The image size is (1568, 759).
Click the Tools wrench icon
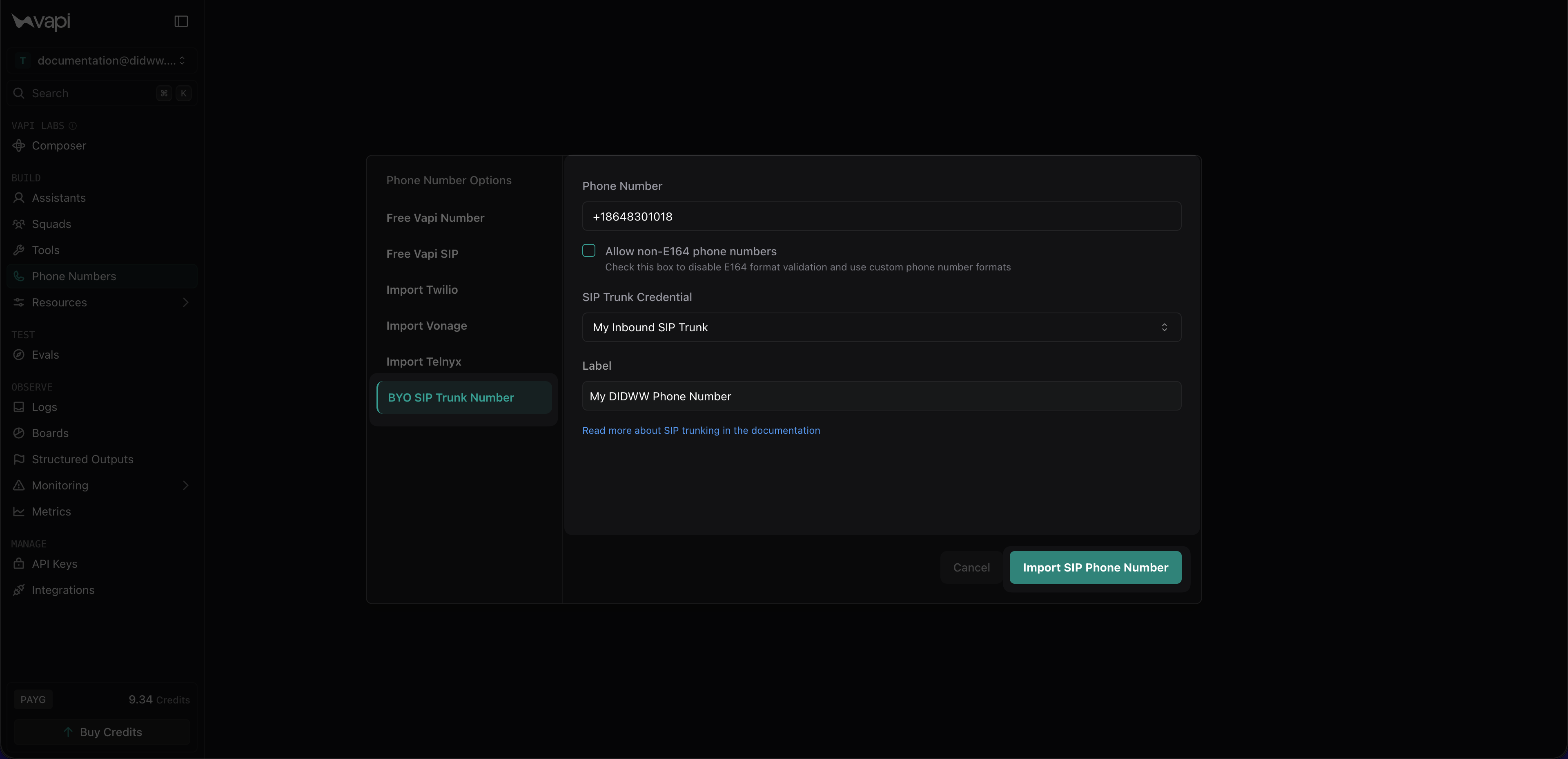pyautogui.click(x=19, y=250)
